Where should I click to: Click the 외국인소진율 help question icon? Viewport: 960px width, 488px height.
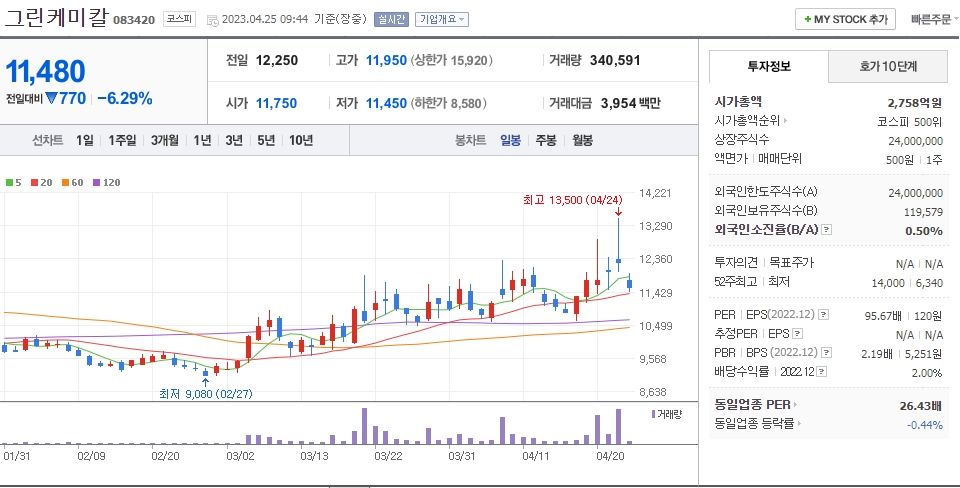(x=827, y=230)
